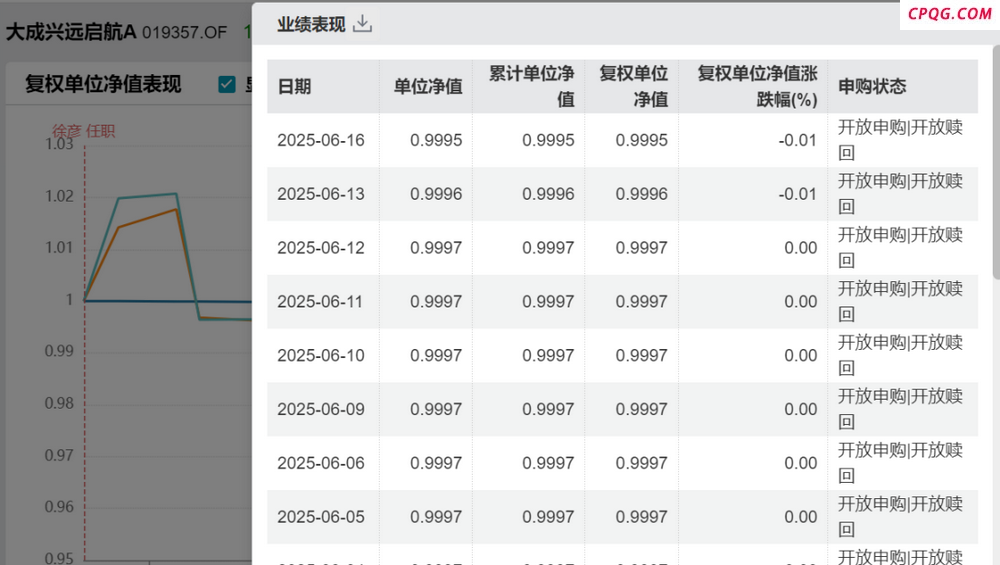Click the 复权单位净值表现 chart heading
The height and width of the screenshot is (565, 1000).
(103, 84)
